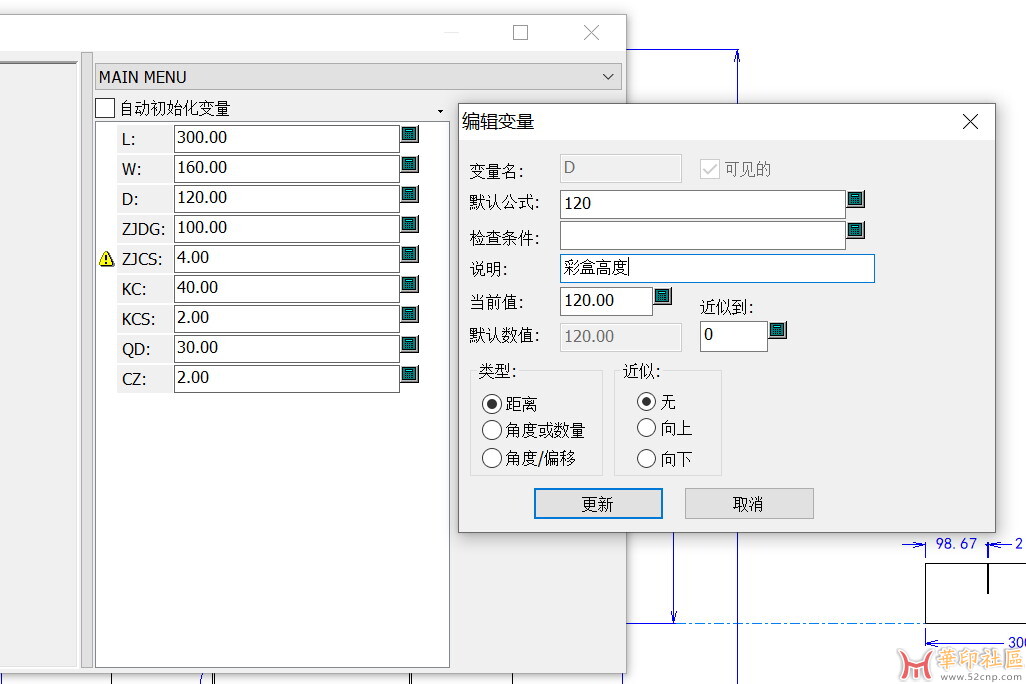The width and height of the screenshot is (1026, 684).
Task: Click the calculator icon next to L field
Action: pos(410,134)
